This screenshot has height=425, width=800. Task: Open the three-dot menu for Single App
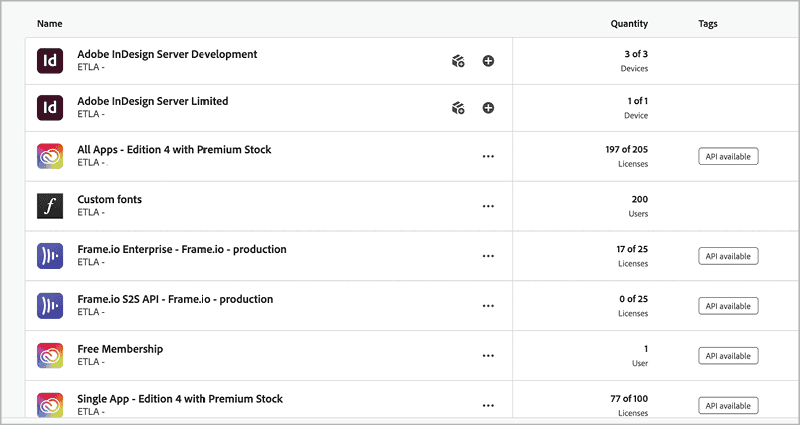(x=488, y=406)
